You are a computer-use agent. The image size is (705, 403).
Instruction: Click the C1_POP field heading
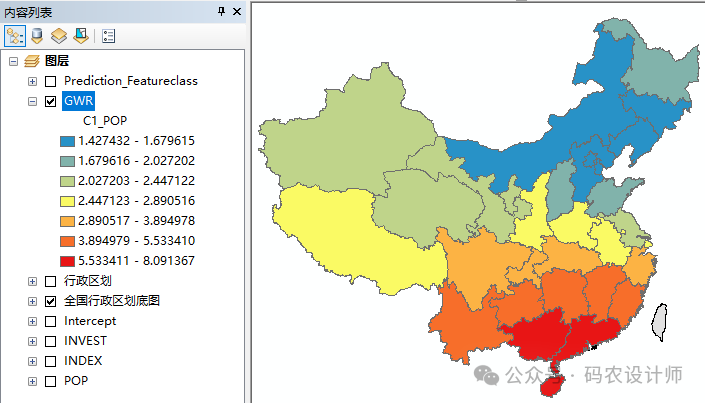105,121
